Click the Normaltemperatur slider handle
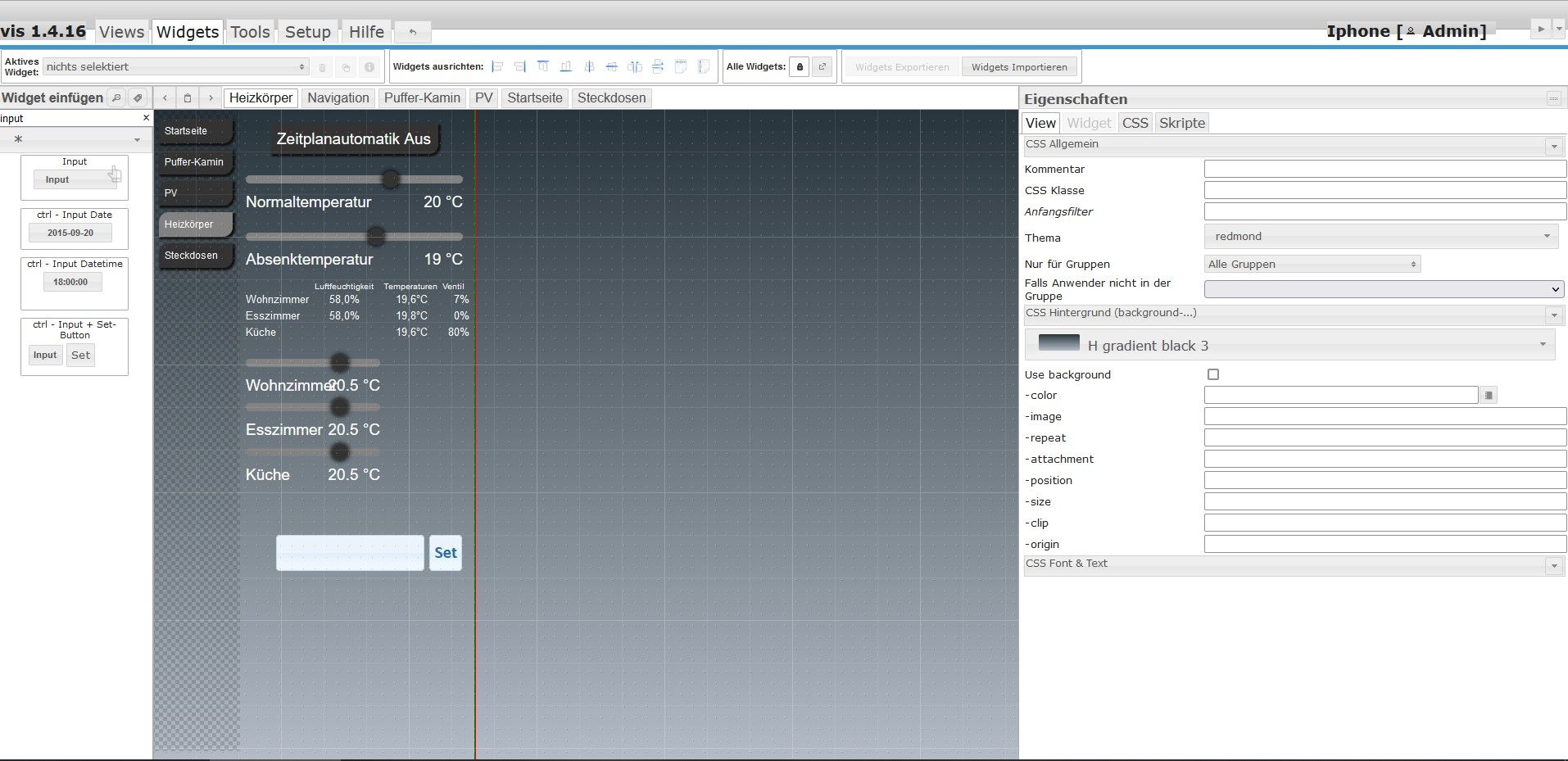This screenshot has height=761, width=1568. pyautogui.click(x=391, y=179)
